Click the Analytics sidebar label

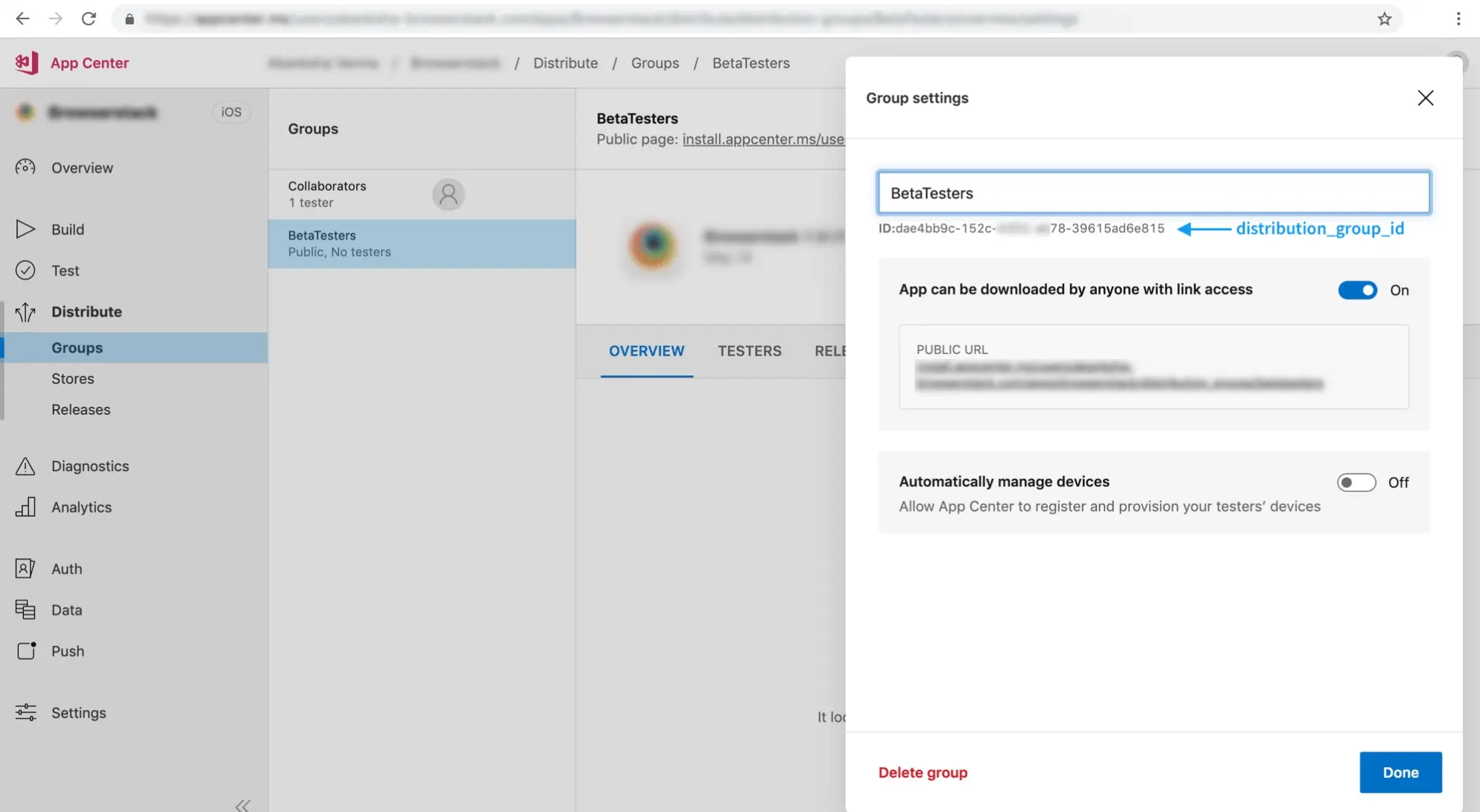(x=81, y=507)
